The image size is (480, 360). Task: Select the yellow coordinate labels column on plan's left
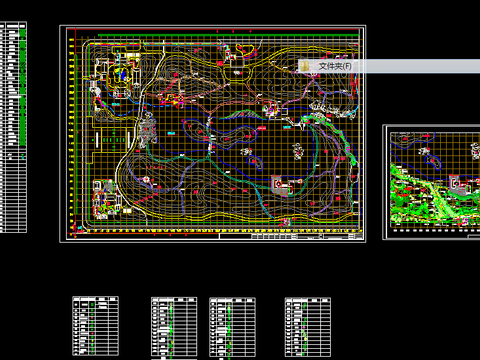click(x=71, y=133)
